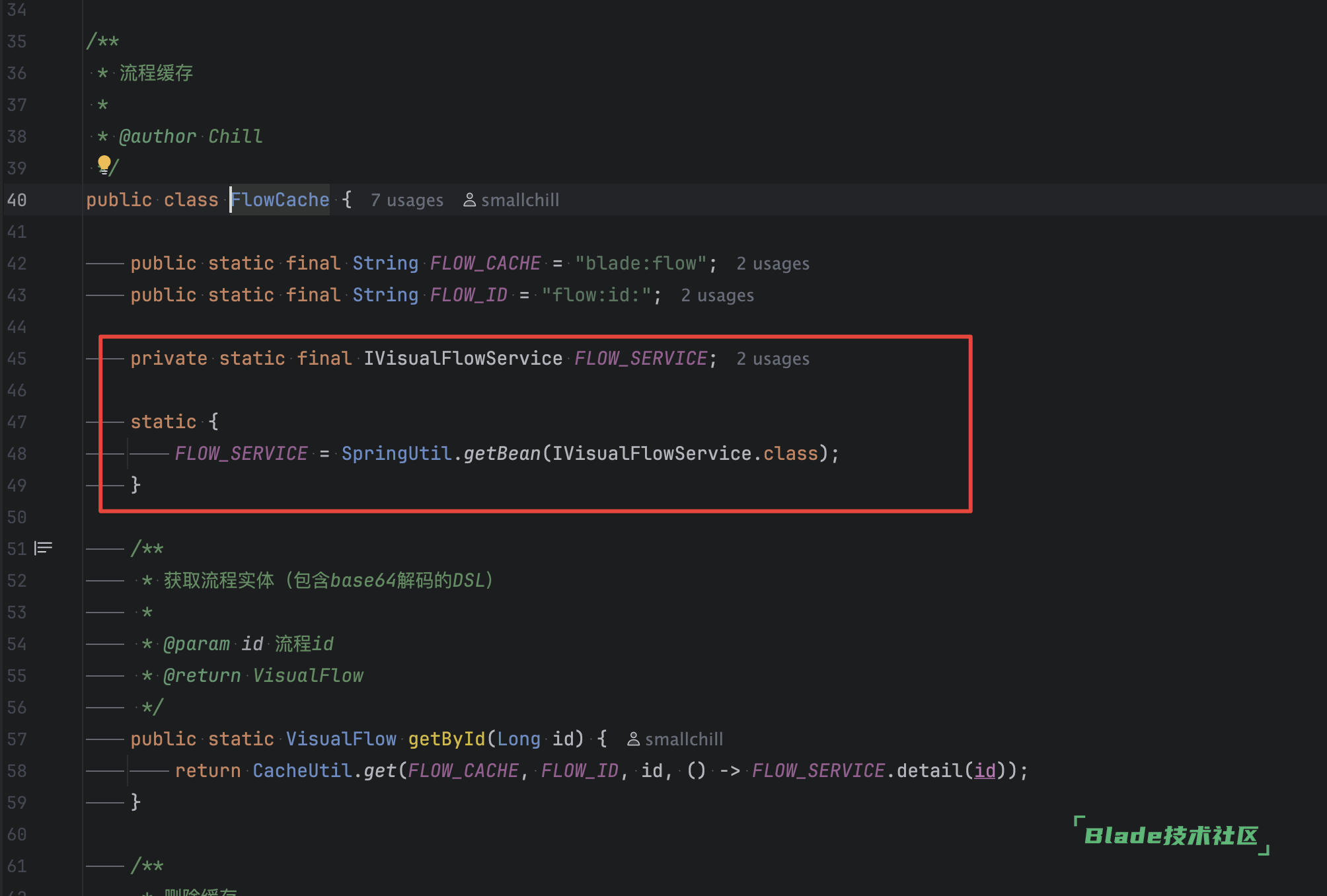1327x896 pixels.
Task: Click the CacheUtil class reference
Action: 302,770
